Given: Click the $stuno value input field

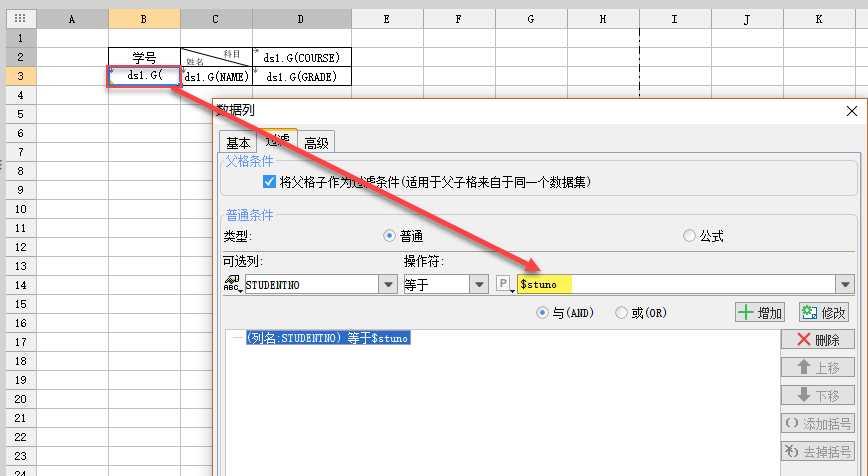Looking at the screenshot, I should (x=676, y=284).
